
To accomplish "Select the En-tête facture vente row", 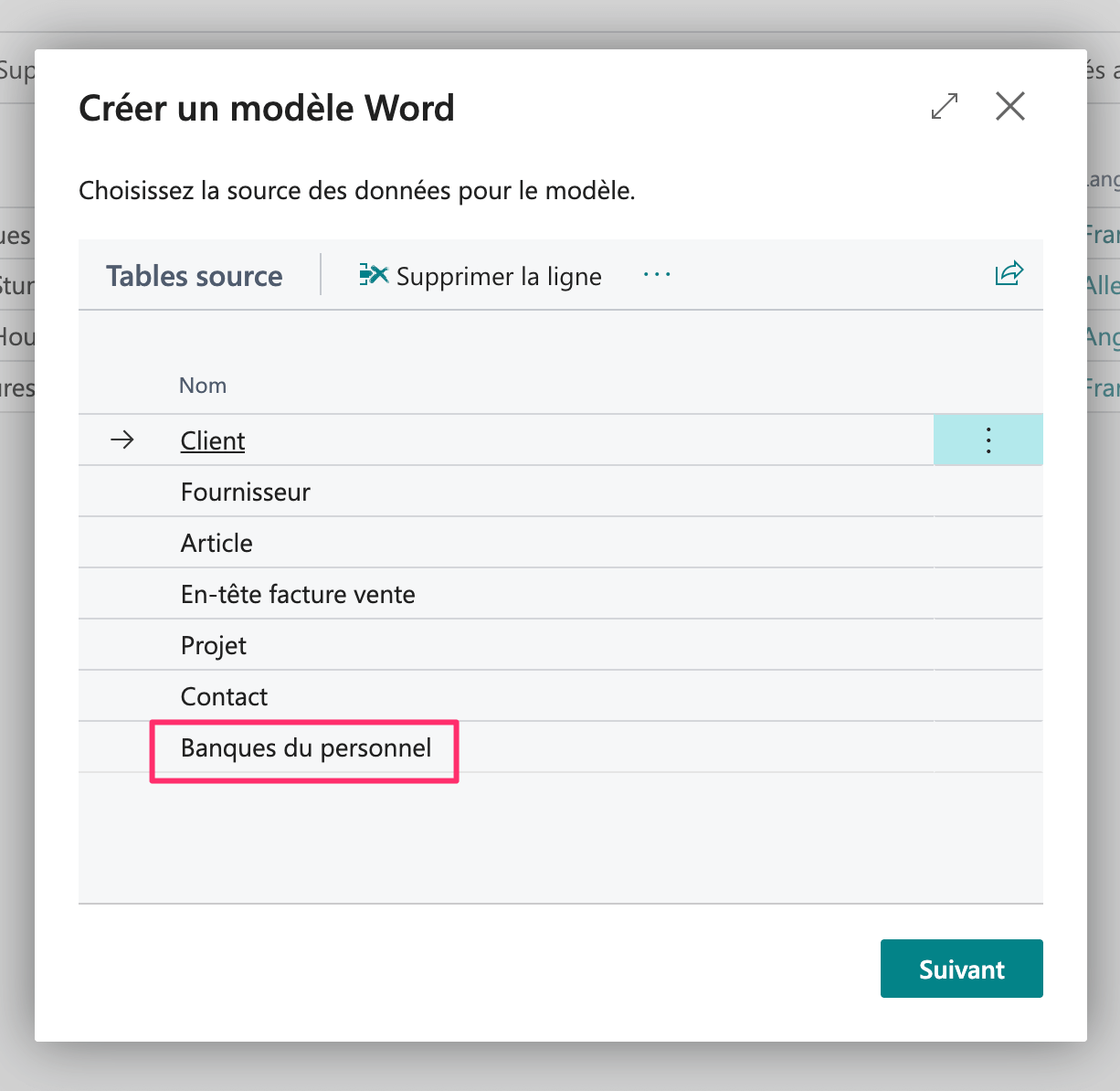I will pos(298,595).
